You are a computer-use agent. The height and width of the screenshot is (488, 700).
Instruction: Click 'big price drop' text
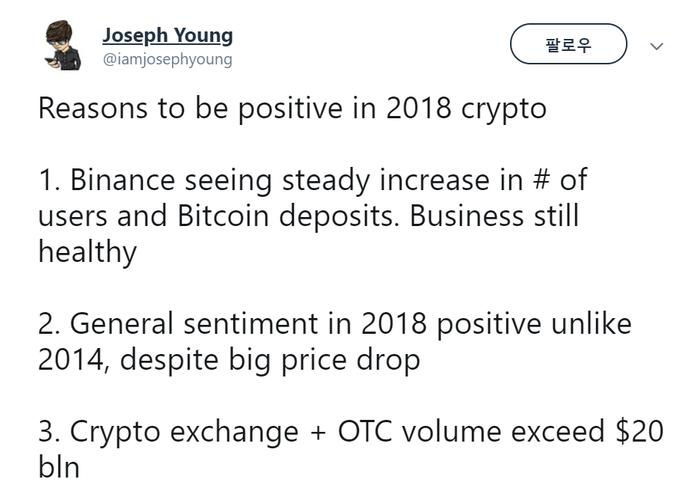coord(325,361)
